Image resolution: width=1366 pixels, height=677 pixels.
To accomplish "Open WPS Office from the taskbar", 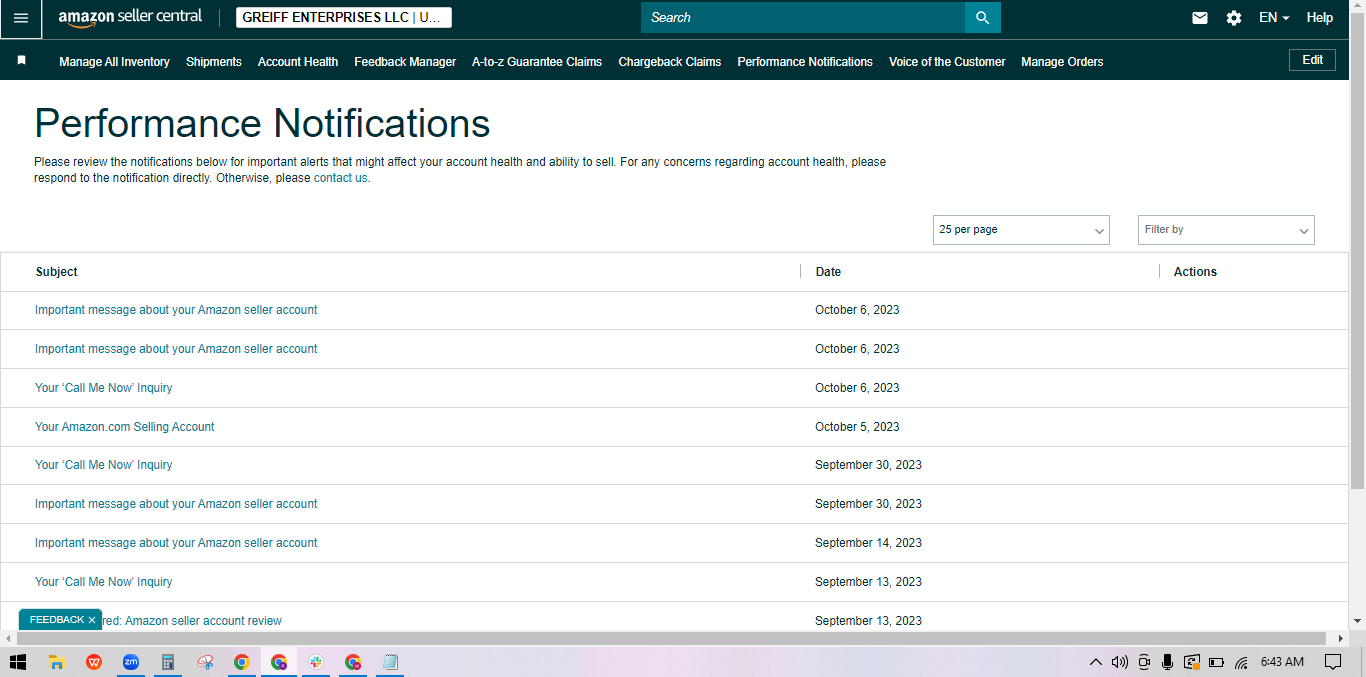I will 94,662.
